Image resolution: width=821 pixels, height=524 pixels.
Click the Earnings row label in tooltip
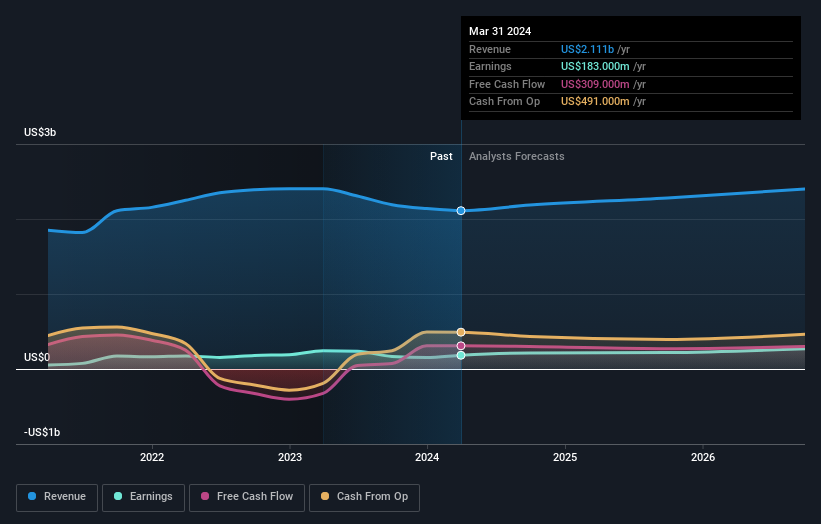pyautogui.click(x=490, y=66)
